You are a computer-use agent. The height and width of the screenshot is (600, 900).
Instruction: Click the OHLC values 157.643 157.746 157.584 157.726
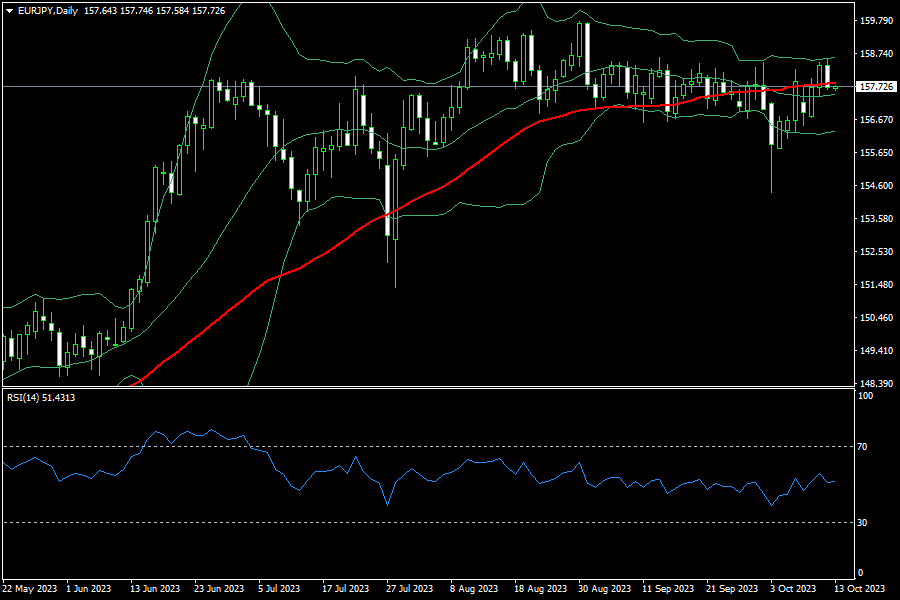[x=154, y=10]
